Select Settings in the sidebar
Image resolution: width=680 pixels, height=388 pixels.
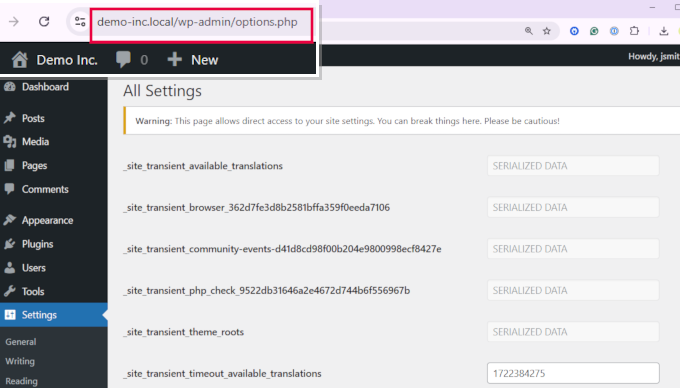click(x=39, y=315)
